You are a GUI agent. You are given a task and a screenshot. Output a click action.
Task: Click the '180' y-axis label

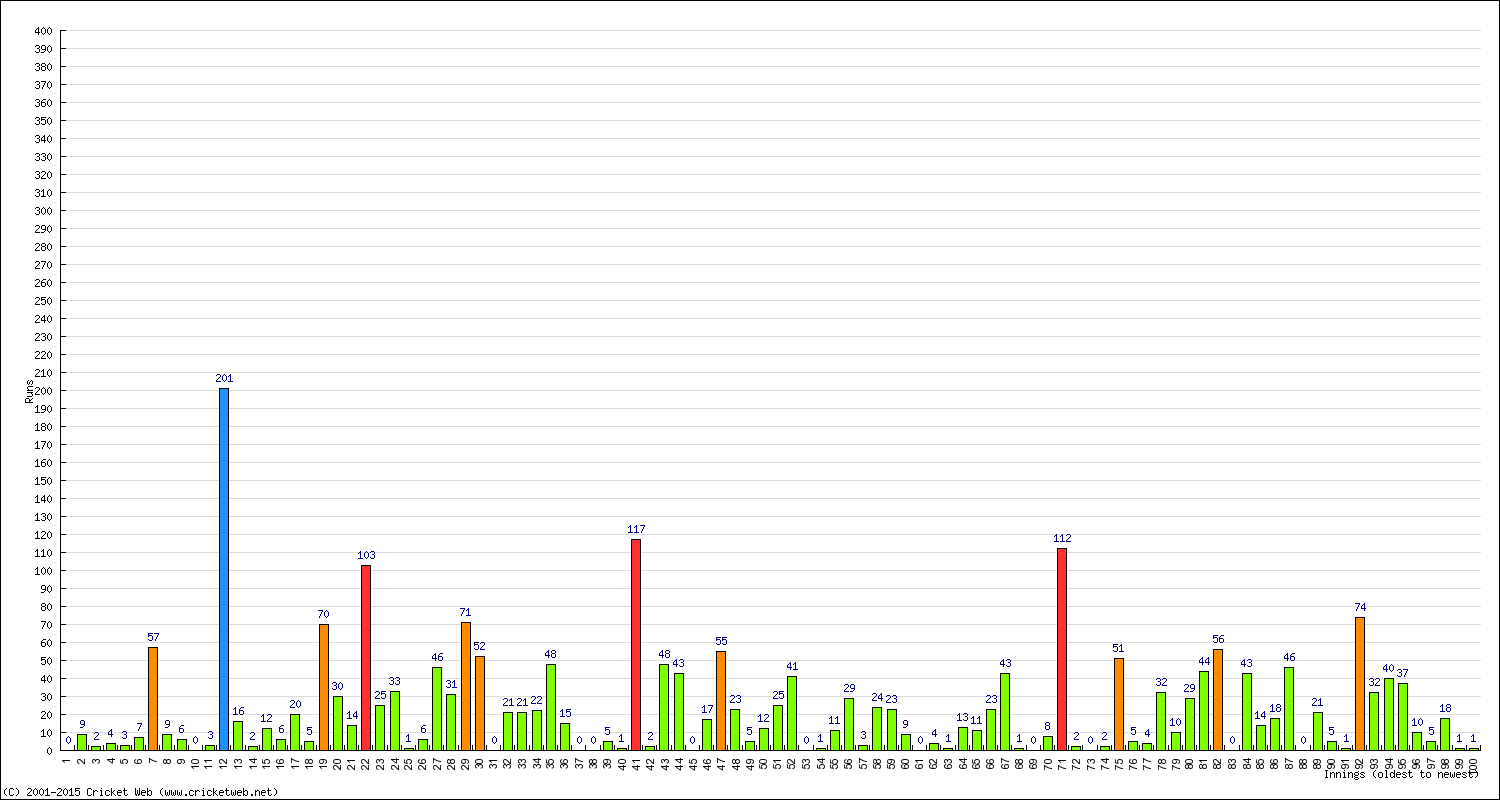[x=44, y=427]
